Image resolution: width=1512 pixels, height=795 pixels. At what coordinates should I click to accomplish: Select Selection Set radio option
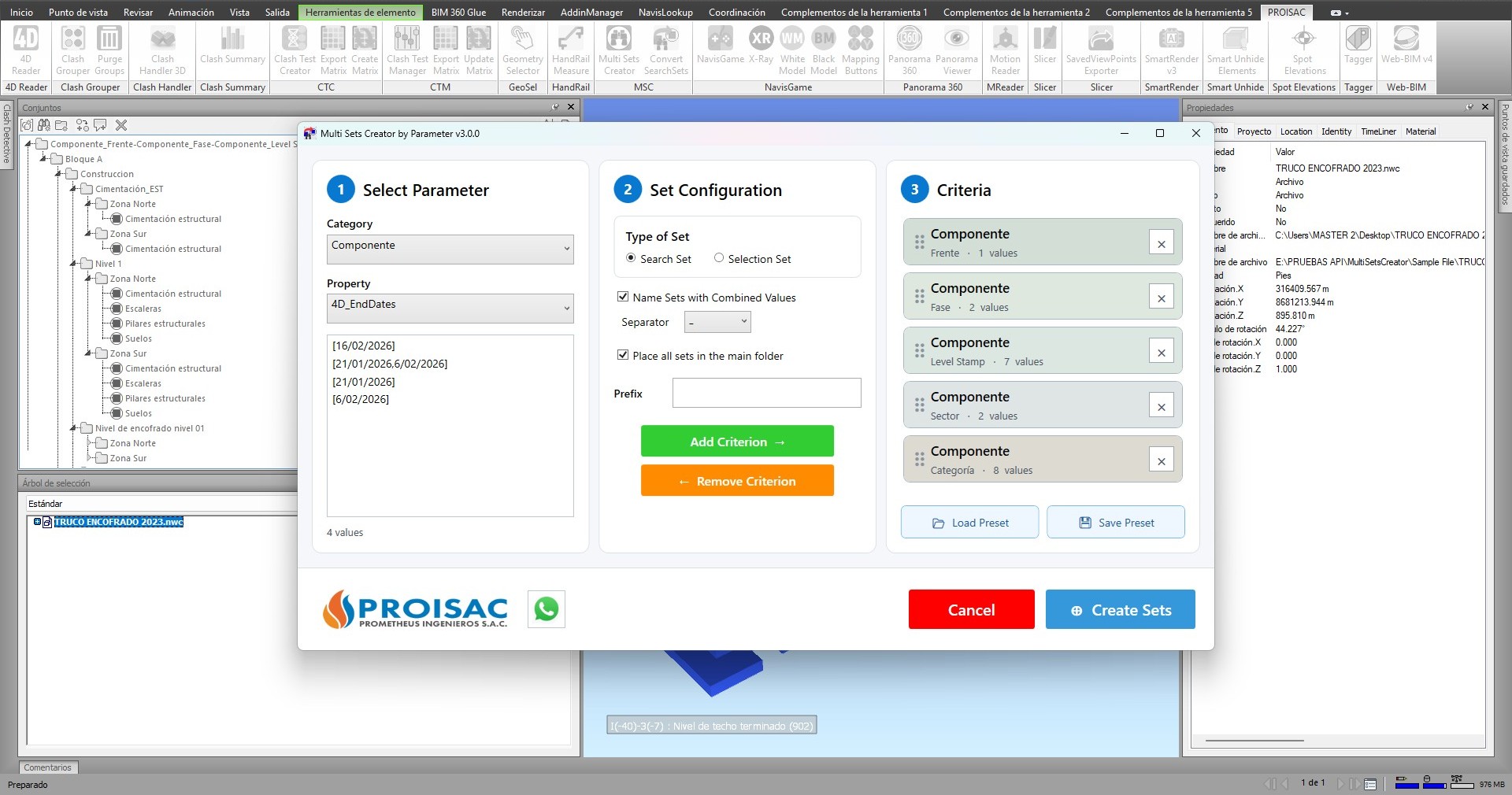point(719,258)
